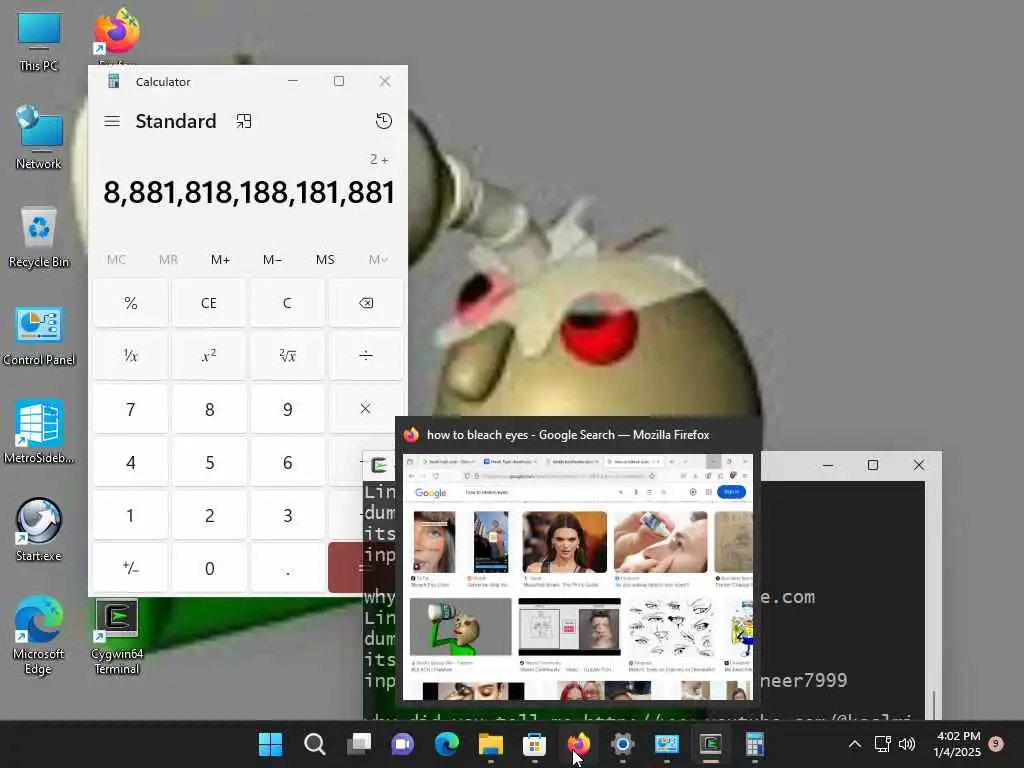Viewport: 1024px width, 768px height.
Task: Open This PC desktop icon
Action: point(39,40)
